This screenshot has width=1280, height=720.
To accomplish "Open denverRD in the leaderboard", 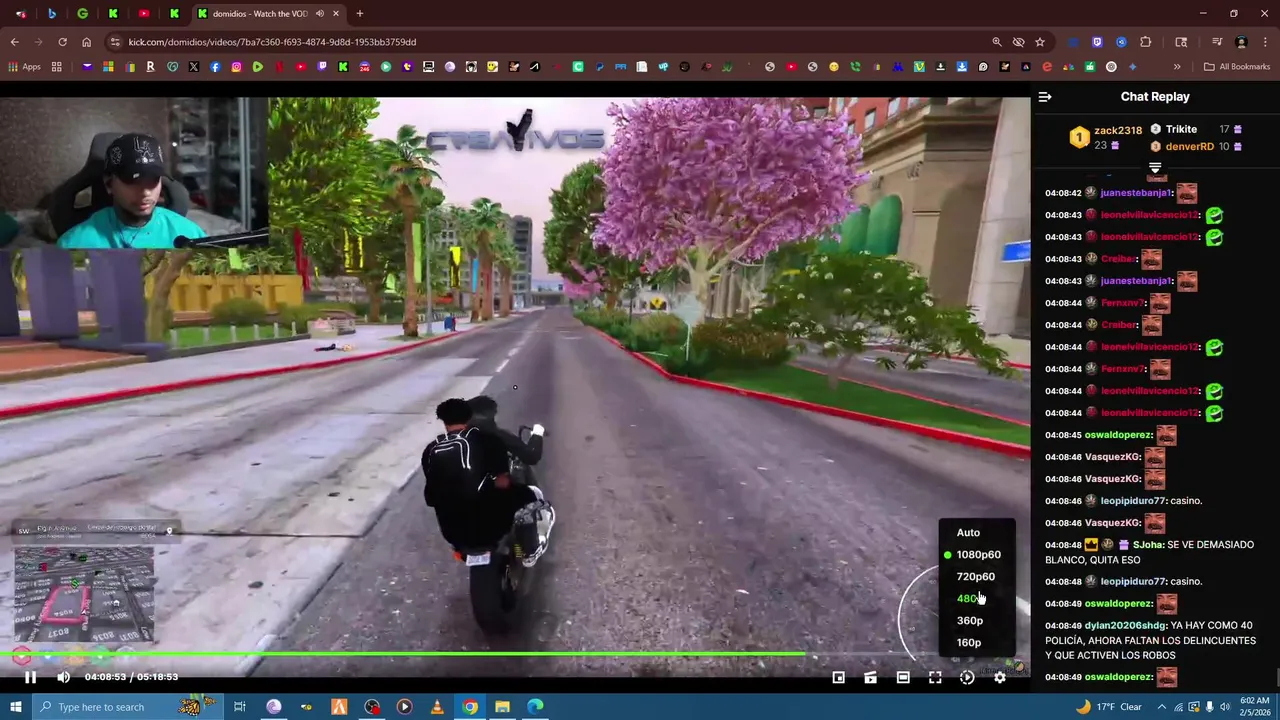I will (x=1189, y=146).
